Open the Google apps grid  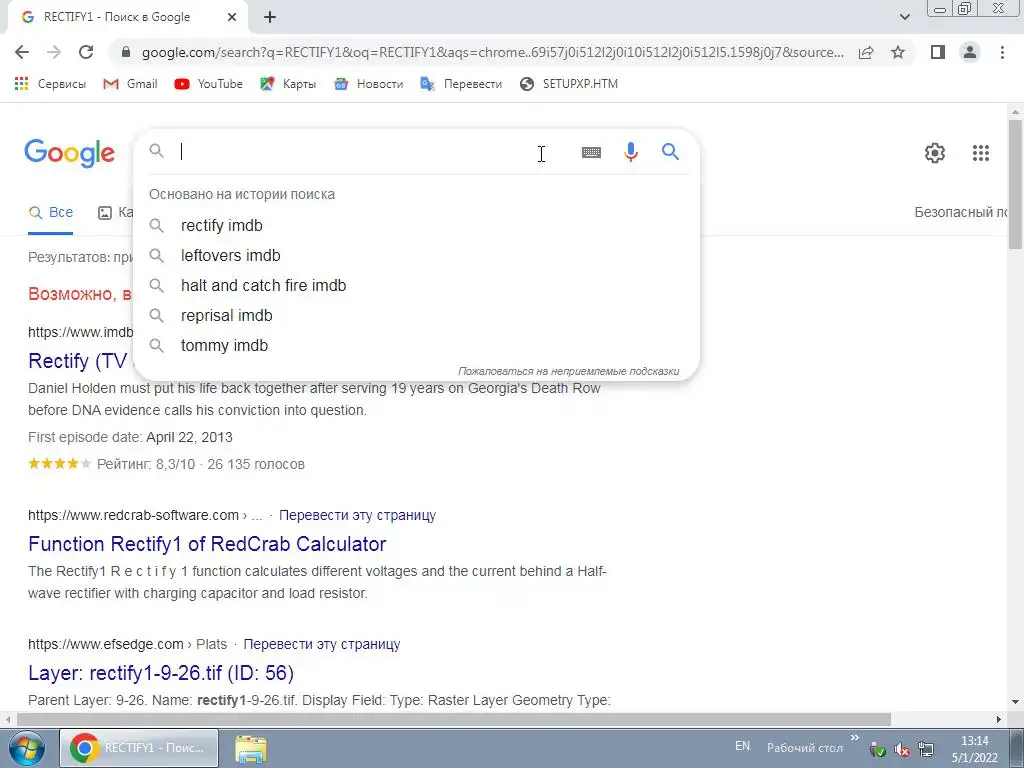point(981,153)
